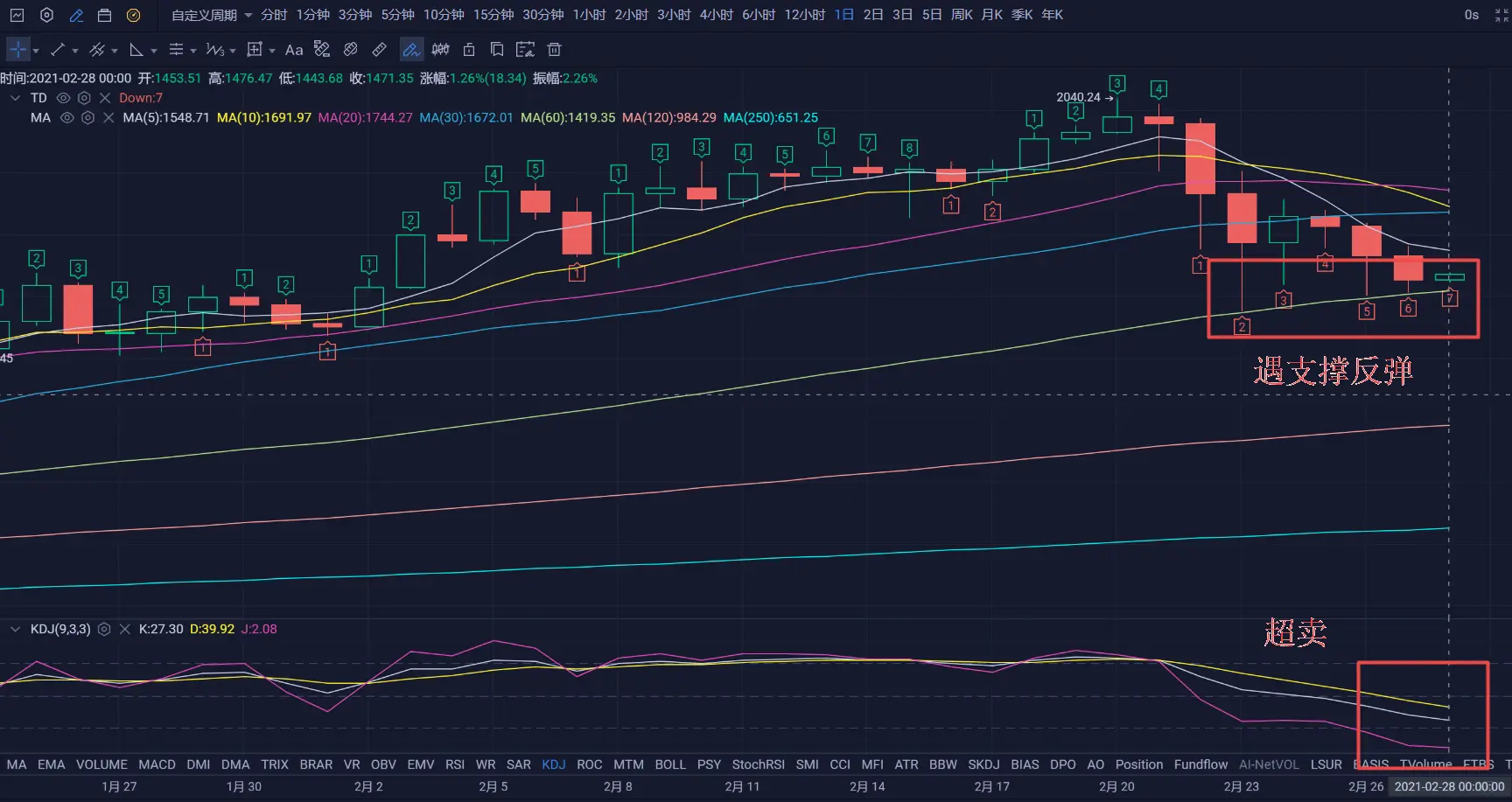Select the horizontal lines Fibonacci tool
This screenshot has width=1512, height=802.
point(176,50)
